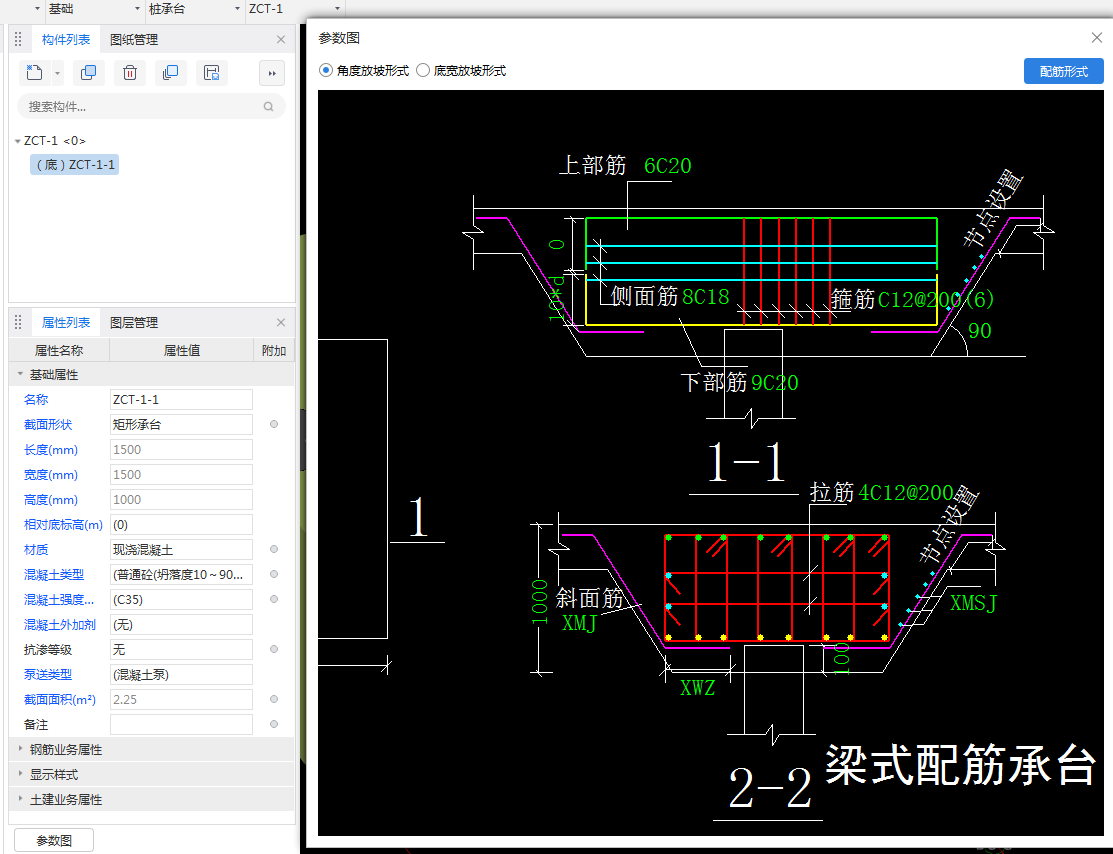Toggle attach checkbox for 混凝土类型
The image size is (1113, 854).
(274, 574)
